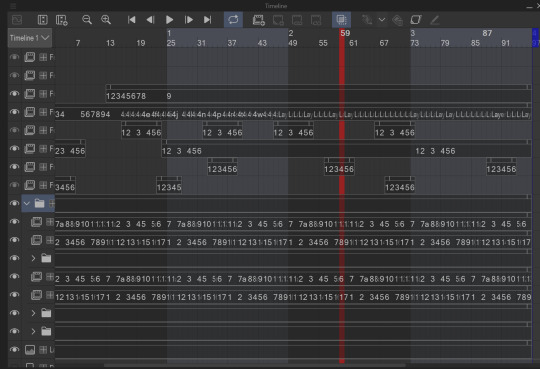Start playback with the Play button
The height and width of the screenshot is (369, 540).
(x=169, y=20)
